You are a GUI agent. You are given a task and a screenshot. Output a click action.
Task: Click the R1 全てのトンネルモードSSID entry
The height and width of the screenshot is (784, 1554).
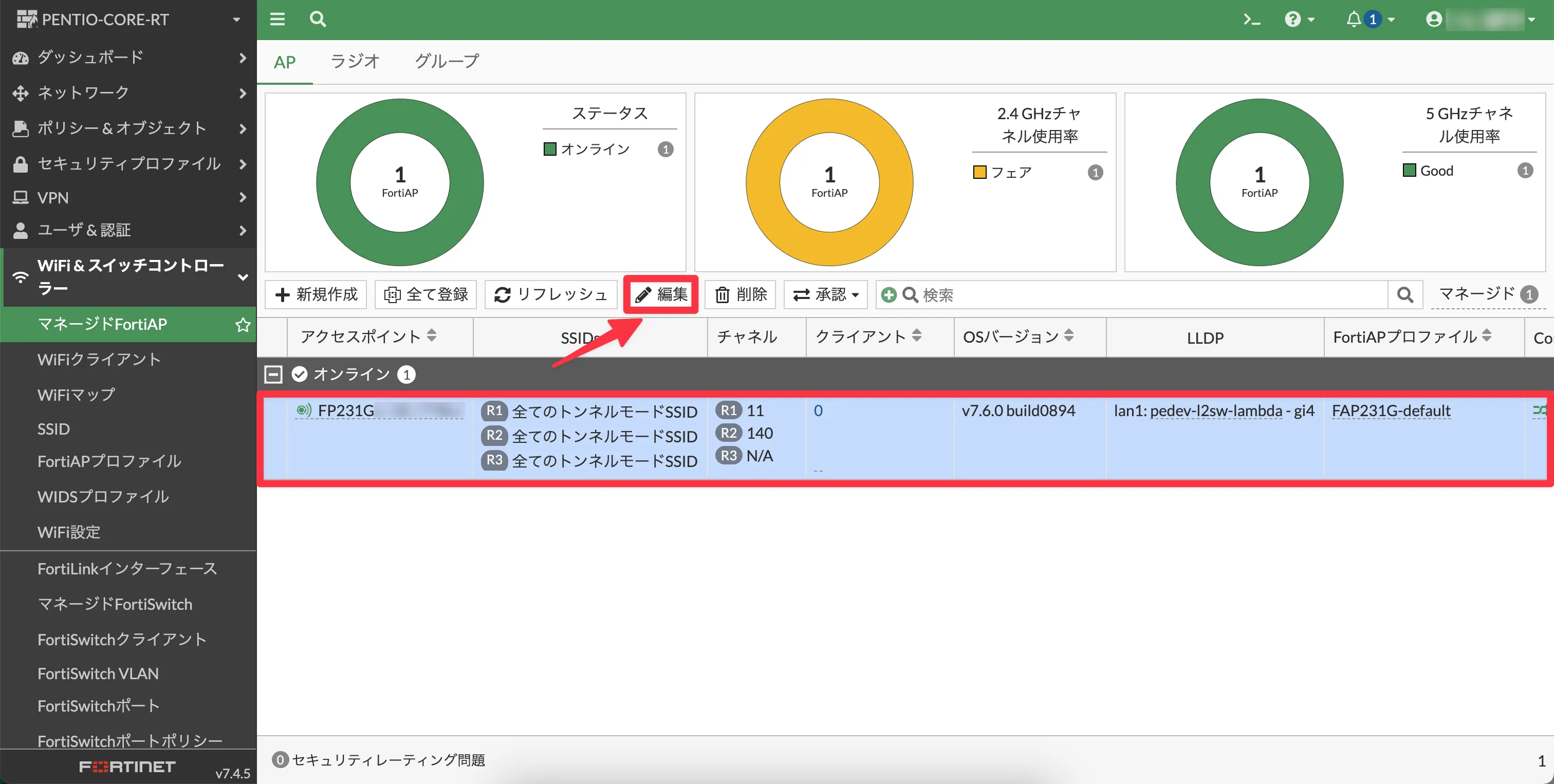point(589,412)
